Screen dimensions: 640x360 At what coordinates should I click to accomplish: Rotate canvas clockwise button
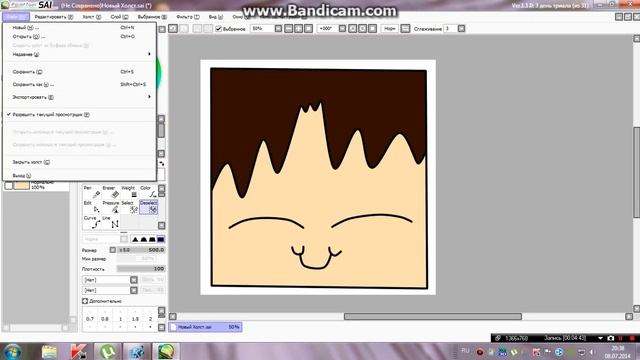click(x=362, y=29)
